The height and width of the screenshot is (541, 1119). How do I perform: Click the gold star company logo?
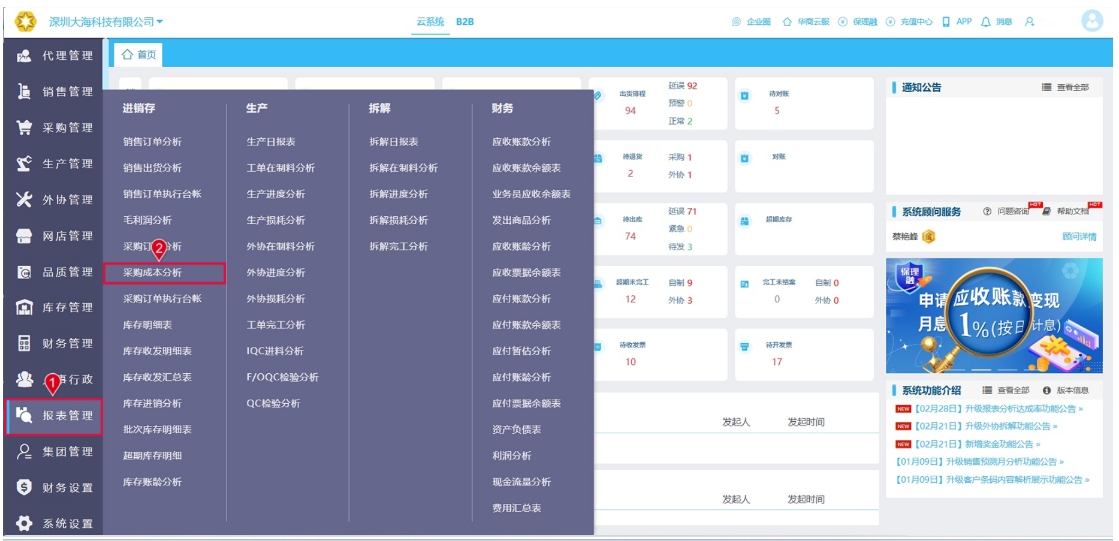coord(26,22)
